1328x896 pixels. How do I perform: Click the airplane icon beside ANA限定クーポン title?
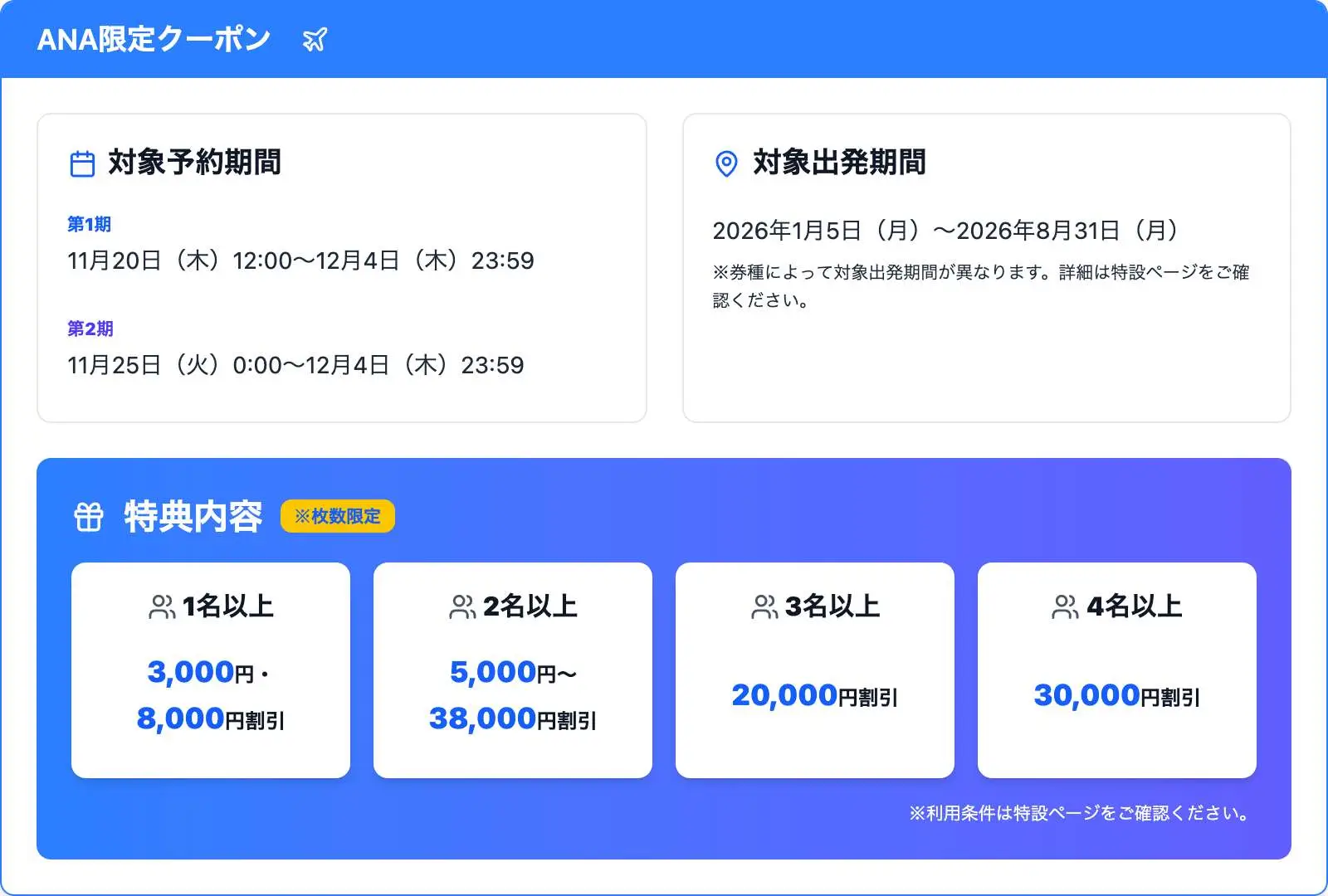click(313, 38)
